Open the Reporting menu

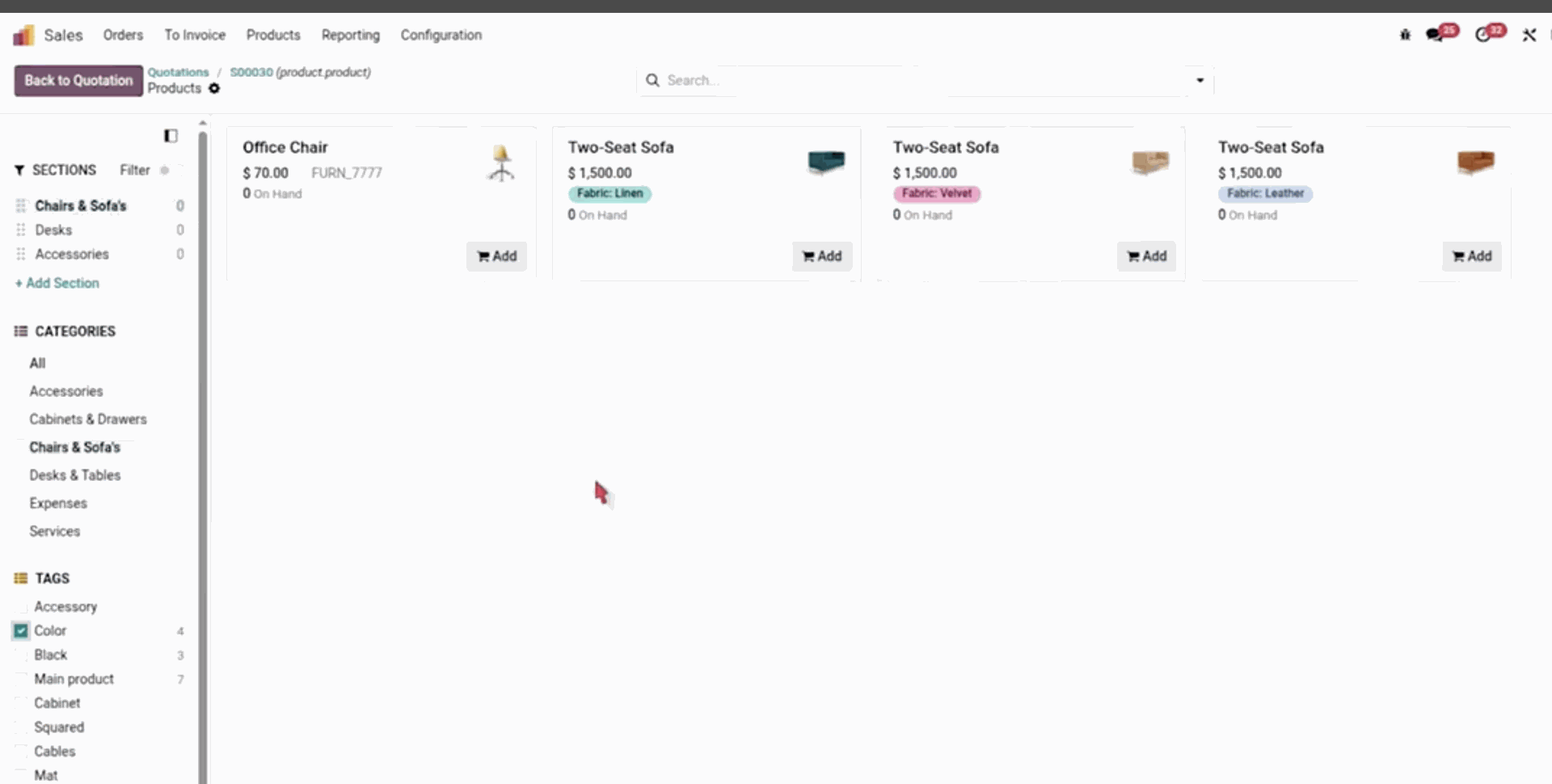(350, 35)
